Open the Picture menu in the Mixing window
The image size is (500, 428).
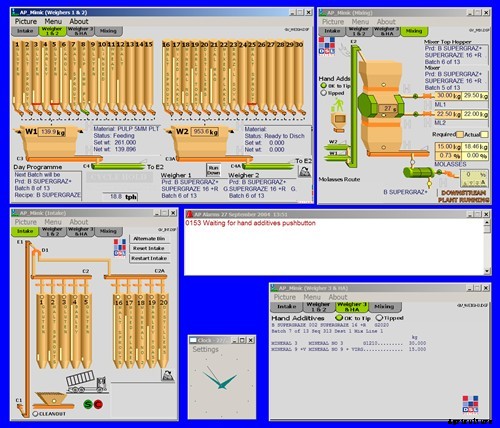tap(333, 22)
